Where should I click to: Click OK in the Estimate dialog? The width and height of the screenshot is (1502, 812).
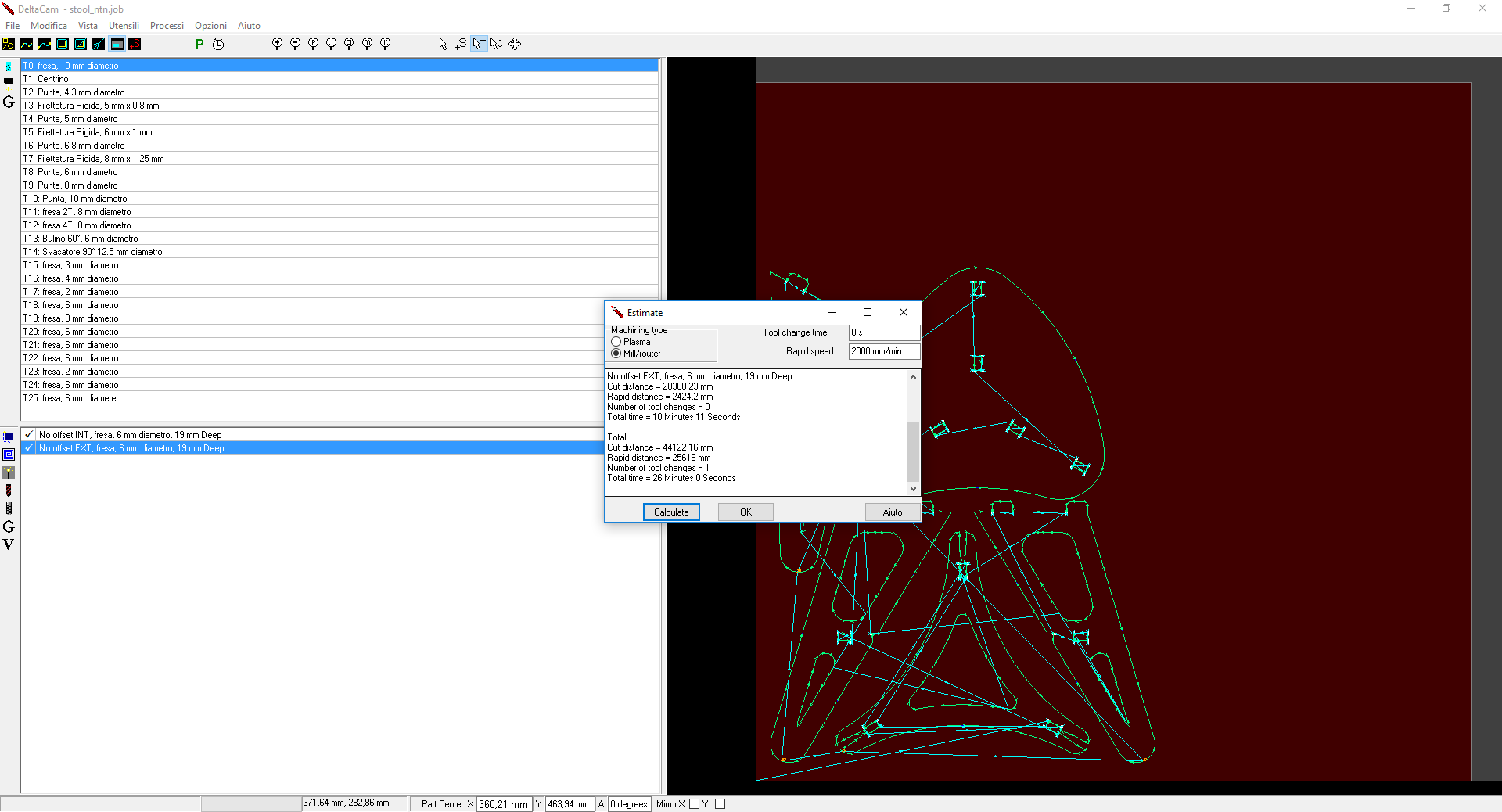coord(746,512)
